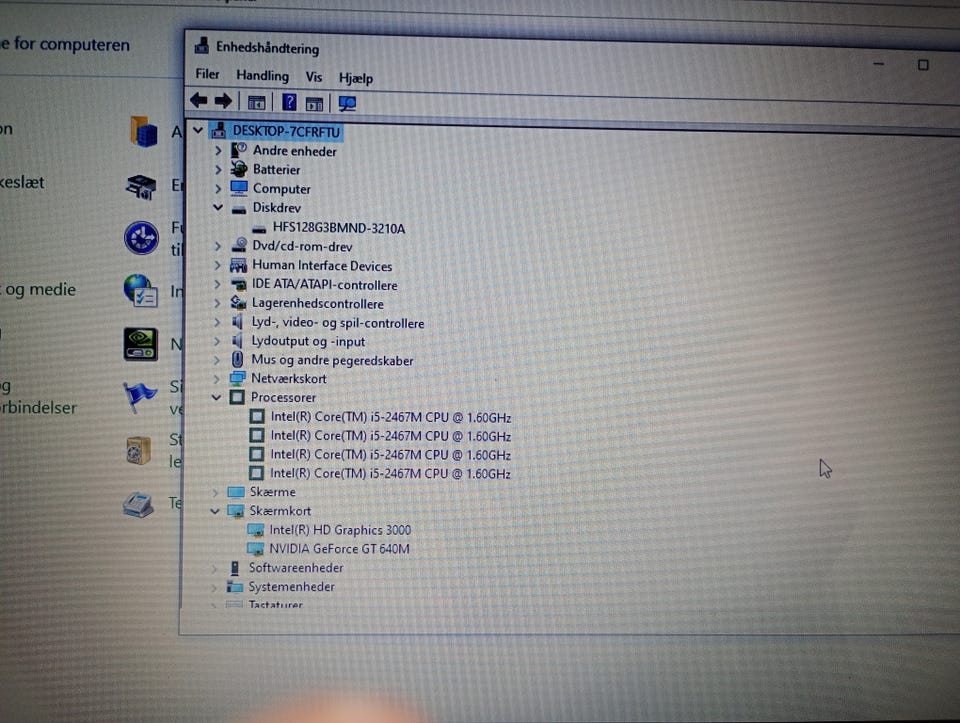The image size is (960, 723).
Task: Click the Batterier battery icon
Action: tap(239, 169)
